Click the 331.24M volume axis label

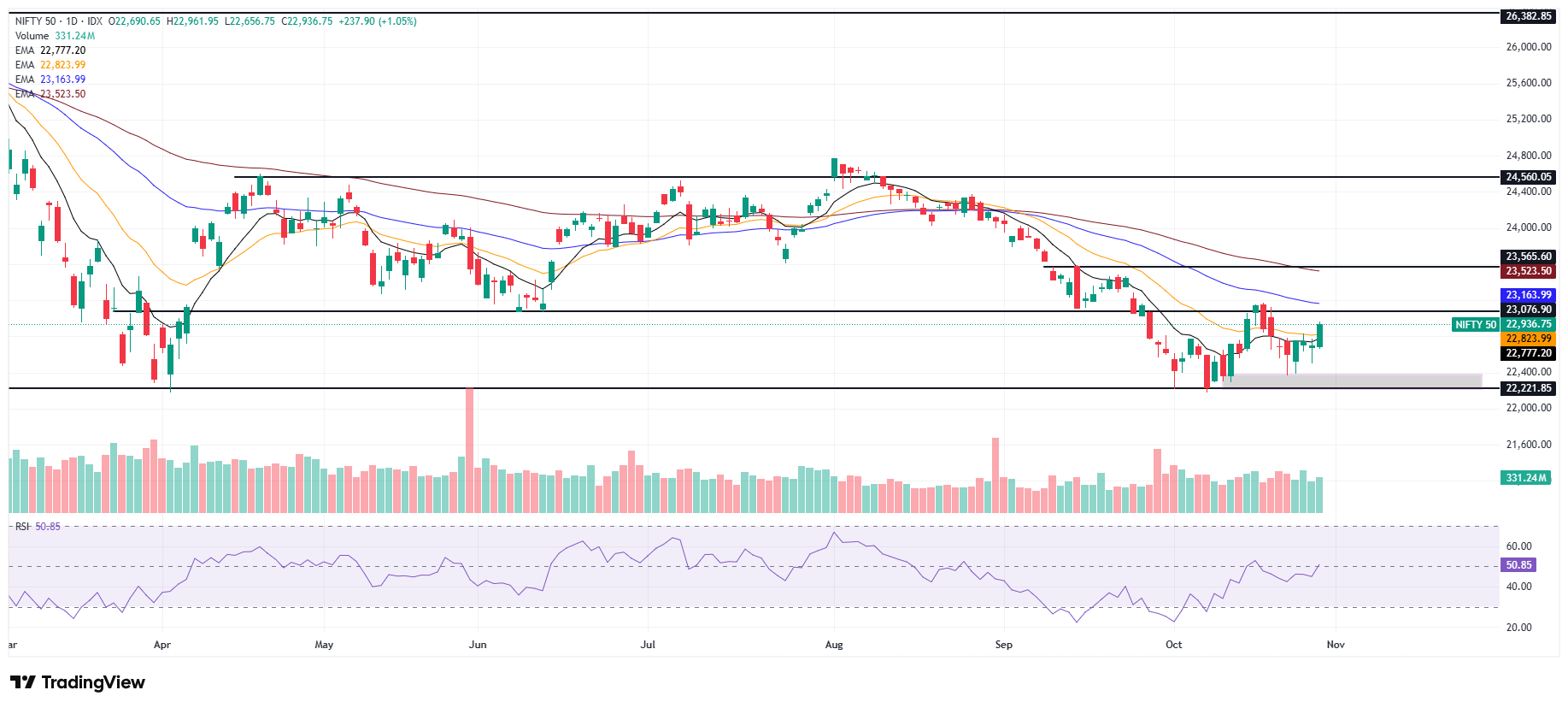(x=1526, y=478)
